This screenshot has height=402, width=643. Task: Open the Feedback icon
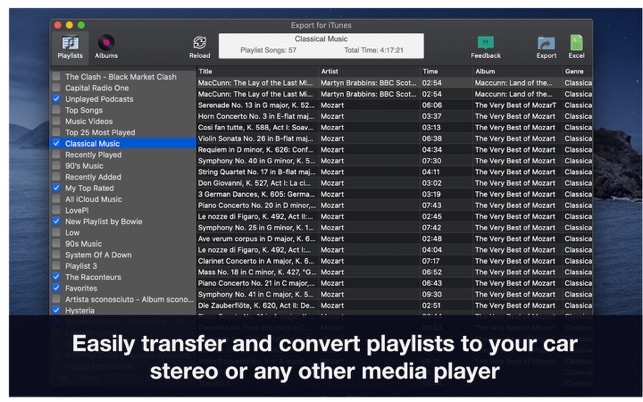[486, 43]
